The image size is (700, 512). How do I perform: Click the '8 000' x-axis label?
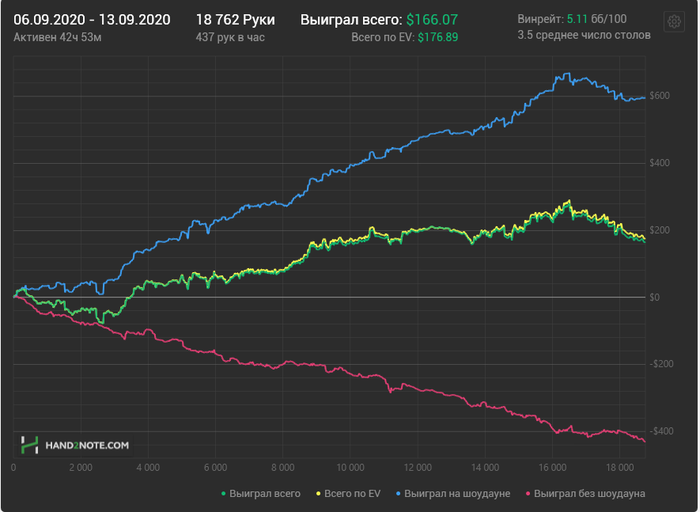point(283,468)
